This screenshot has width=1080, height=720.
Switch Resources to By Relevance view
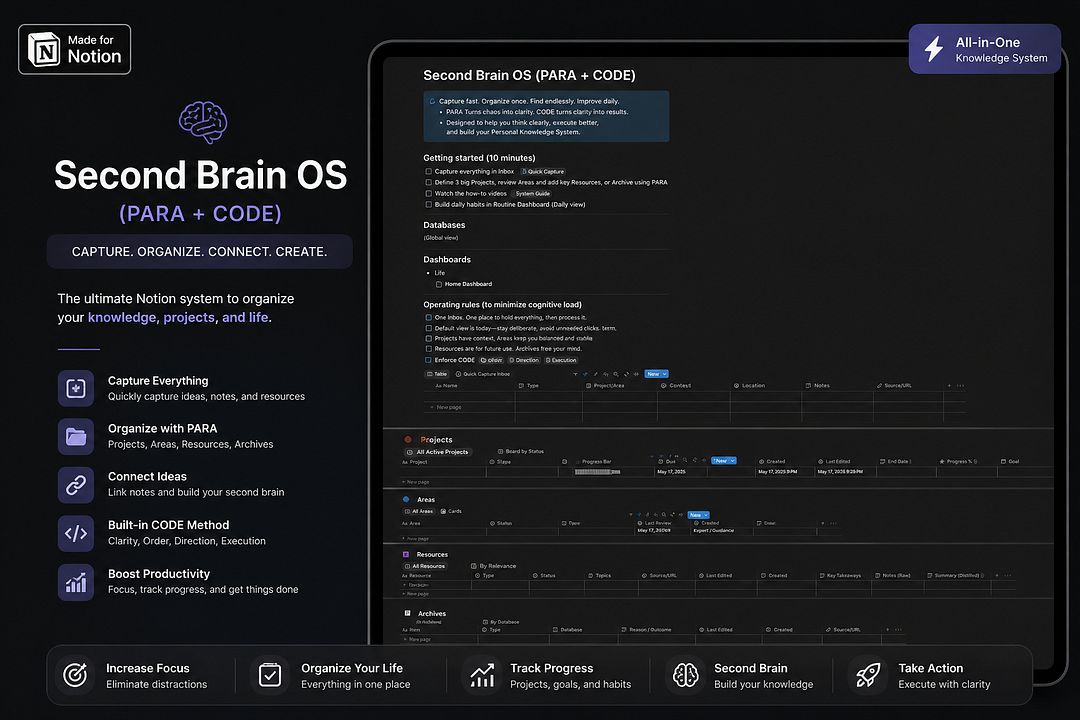point(494,566)
